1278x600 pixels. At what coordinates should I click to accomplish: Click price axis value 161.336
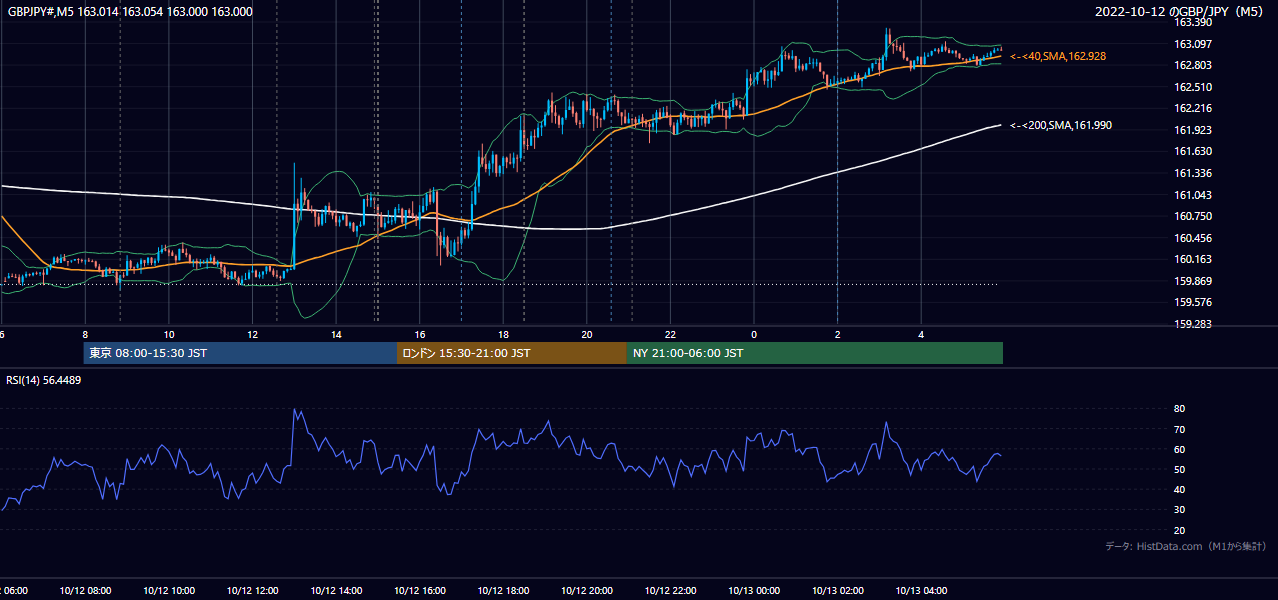coord(1193,173)
